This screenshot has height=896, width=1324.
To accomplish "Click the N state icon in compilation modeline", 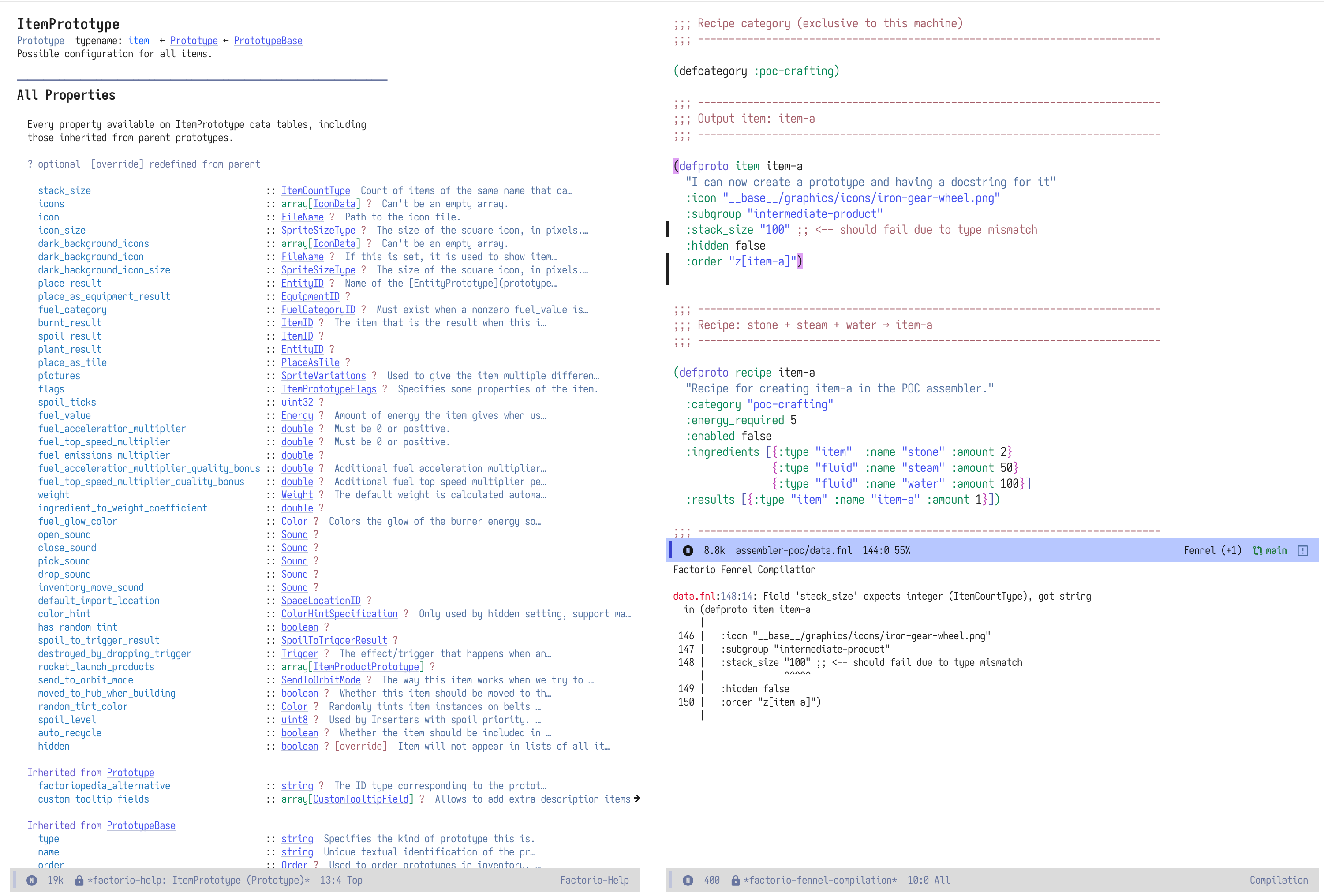I will (x=688, y=880).
